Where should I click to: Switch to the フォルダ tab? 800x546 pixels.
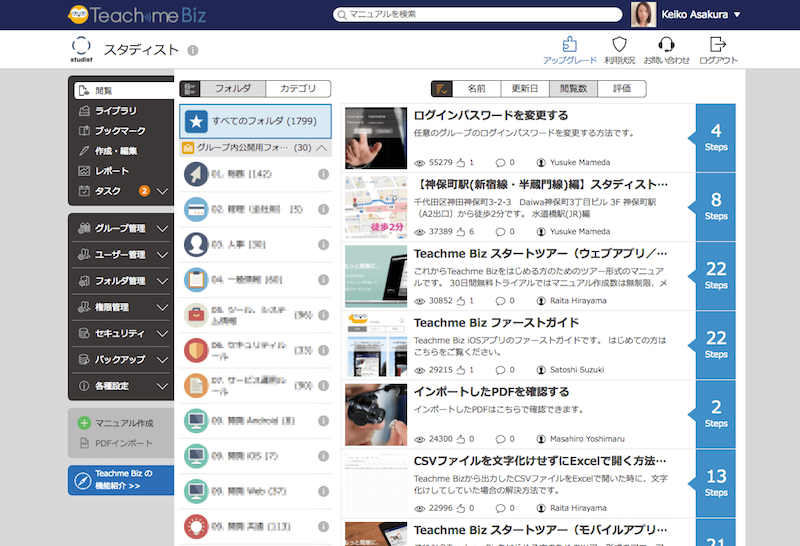point(233,88)
